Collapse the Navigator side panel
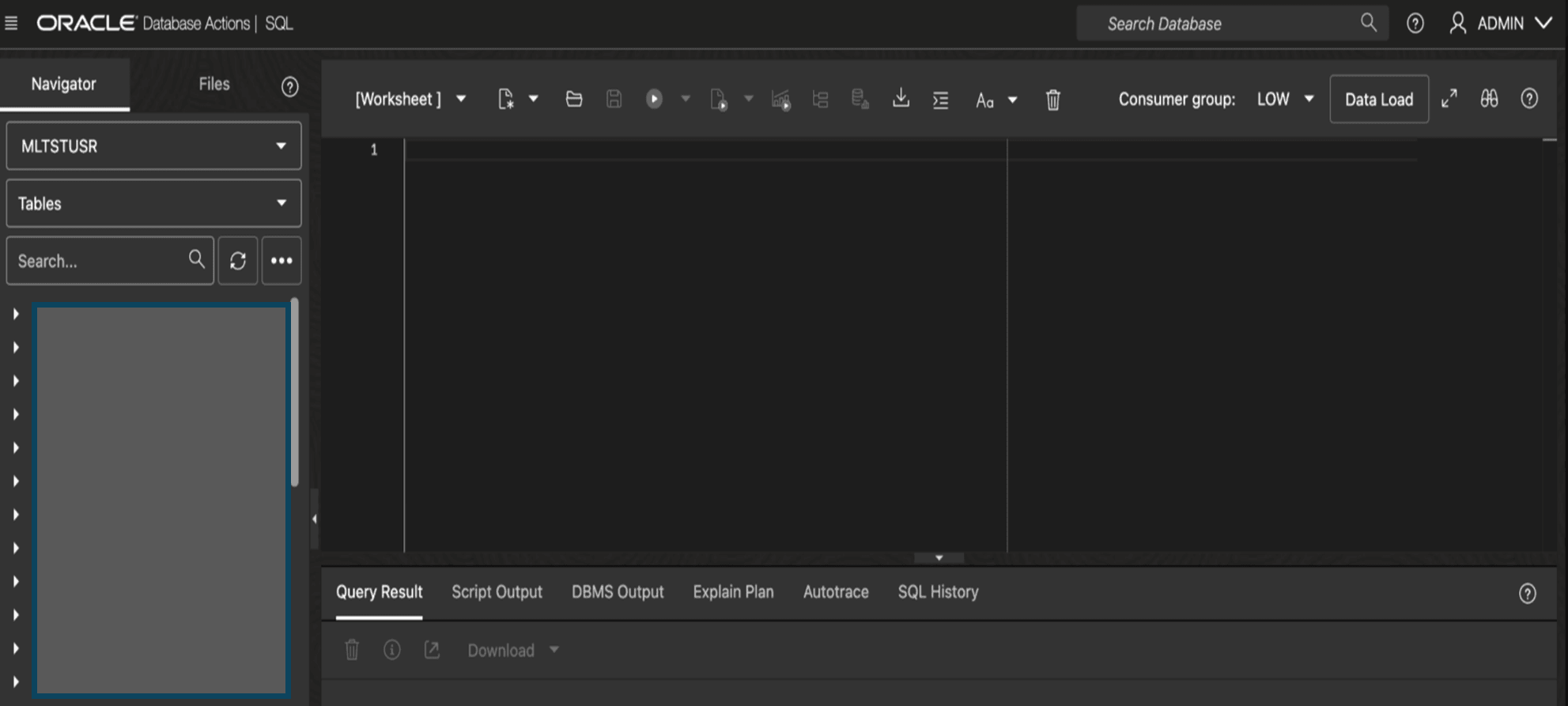1568x706 pixels. [x=314, y=519]
